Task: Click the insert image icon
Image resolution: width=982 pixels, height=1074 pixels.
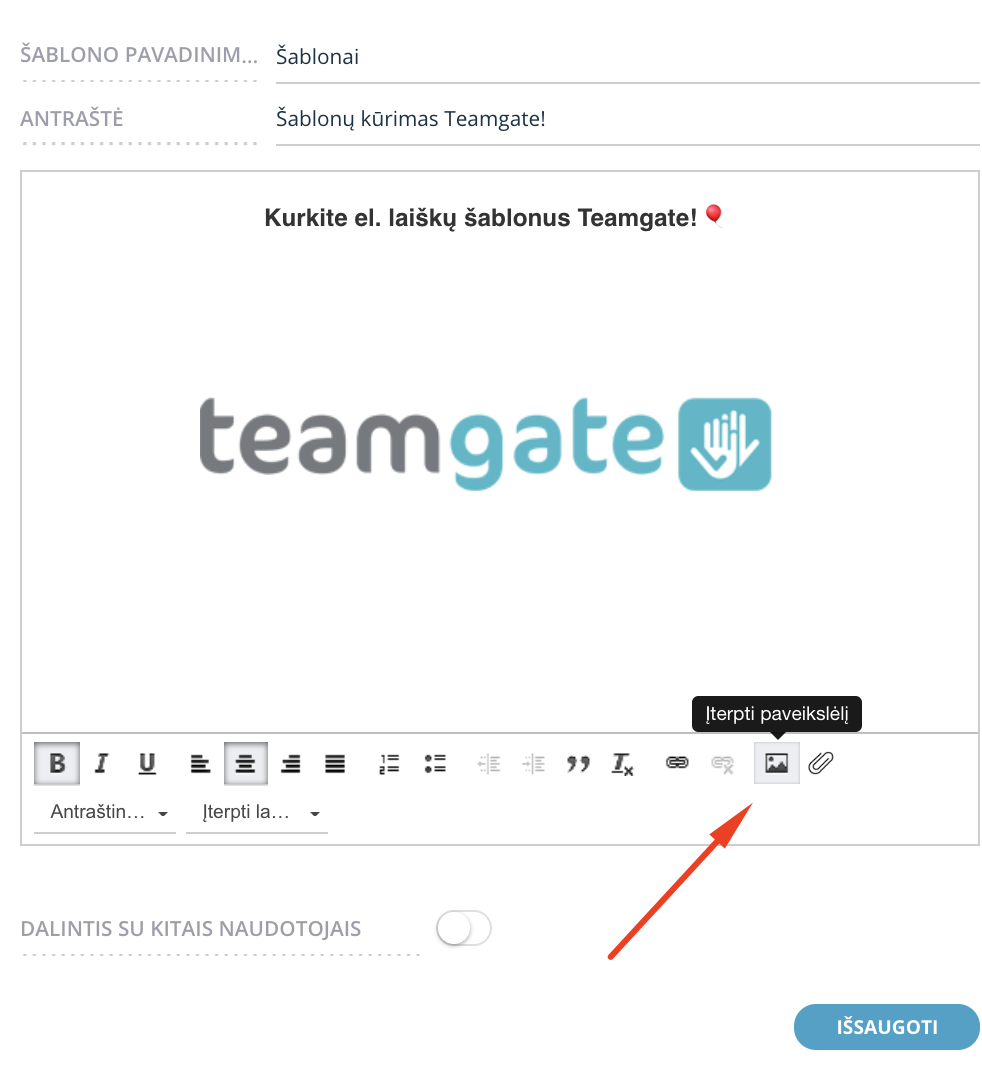Action: [776, 763]
